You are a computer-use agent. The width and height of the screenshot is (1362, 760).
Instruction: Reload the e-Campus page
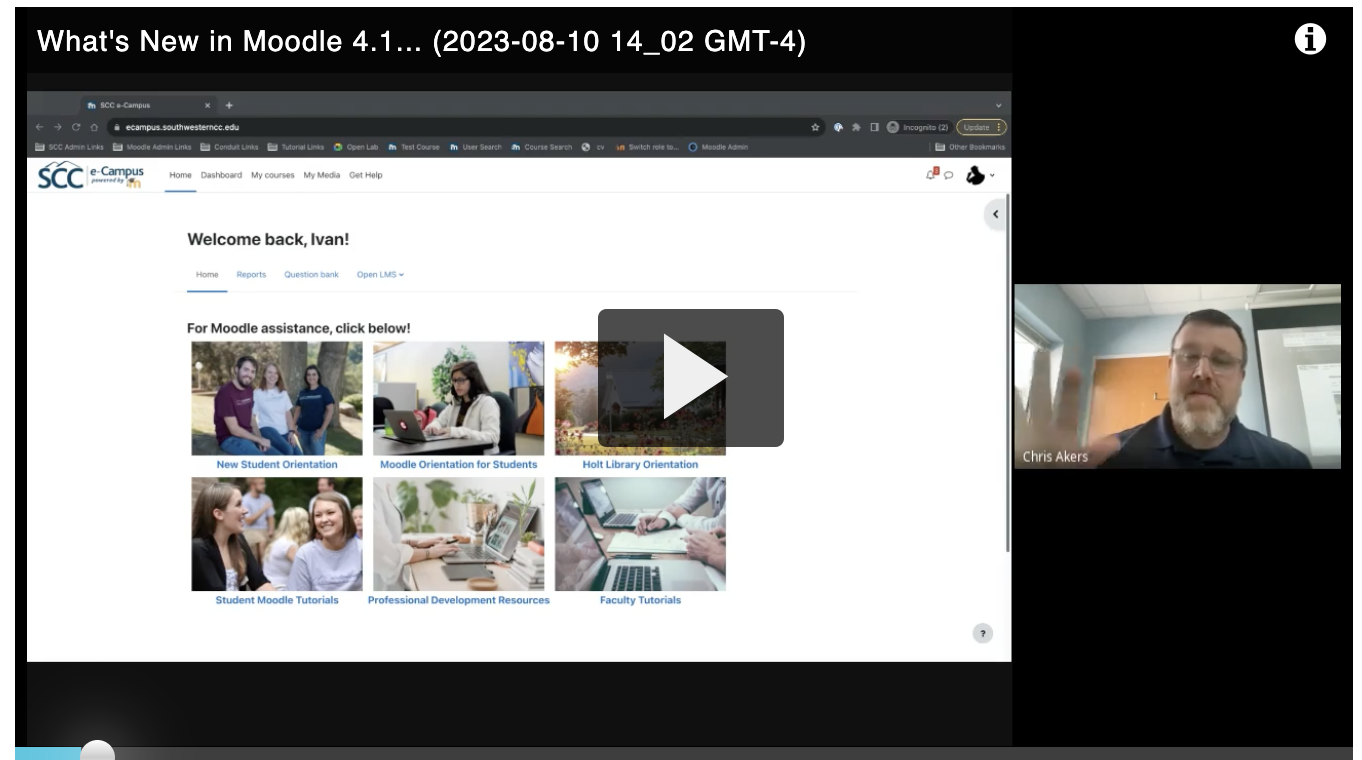76,127
